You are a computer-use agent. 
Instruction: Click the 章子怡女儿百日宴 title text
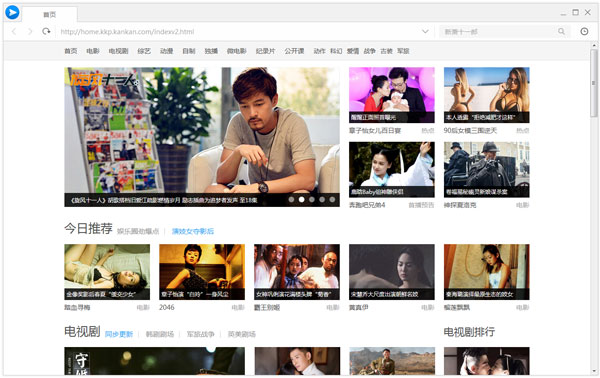[x=375, y=130]
